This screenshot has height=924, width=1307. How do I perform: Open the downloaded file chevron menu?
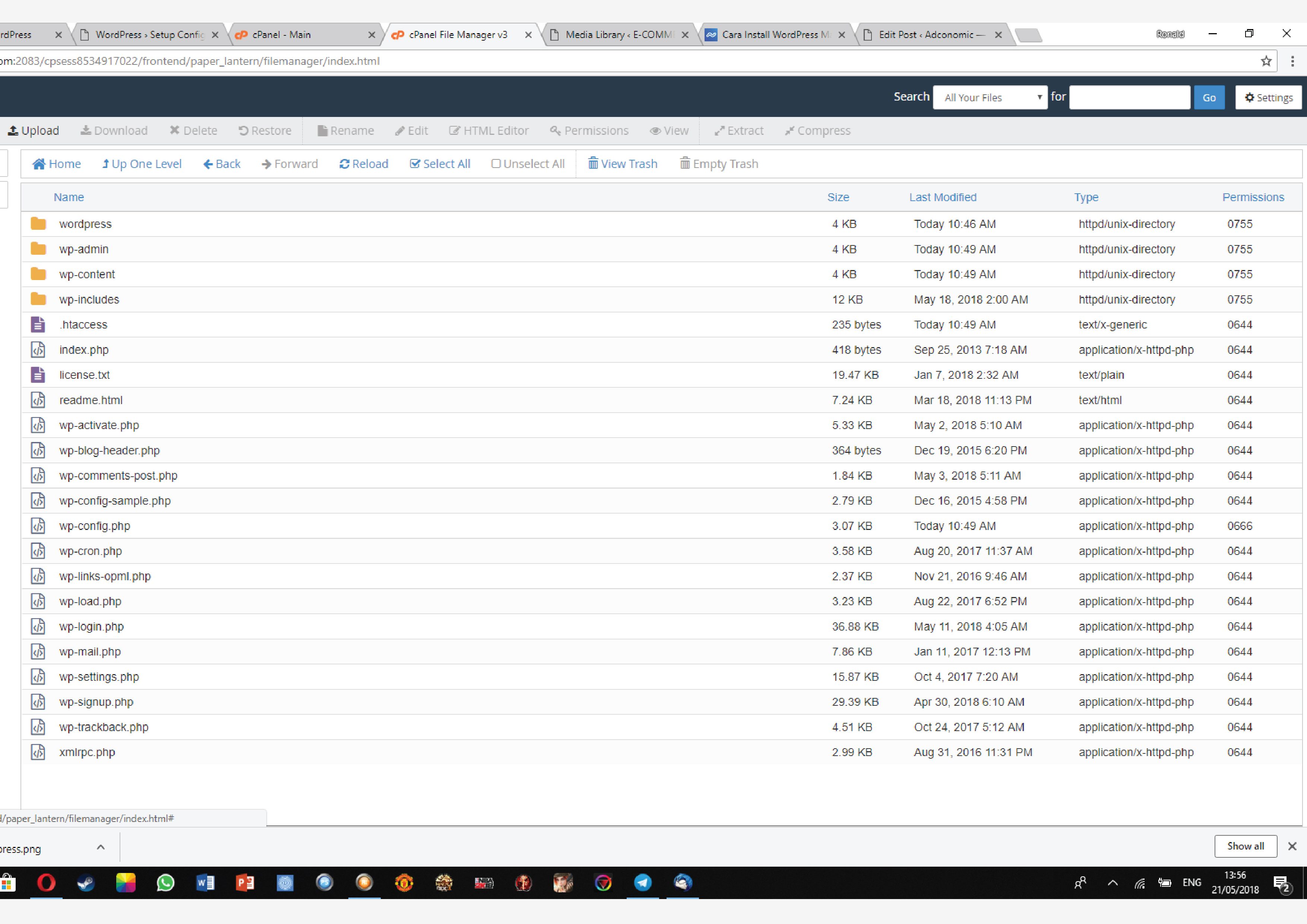point(101,847)
